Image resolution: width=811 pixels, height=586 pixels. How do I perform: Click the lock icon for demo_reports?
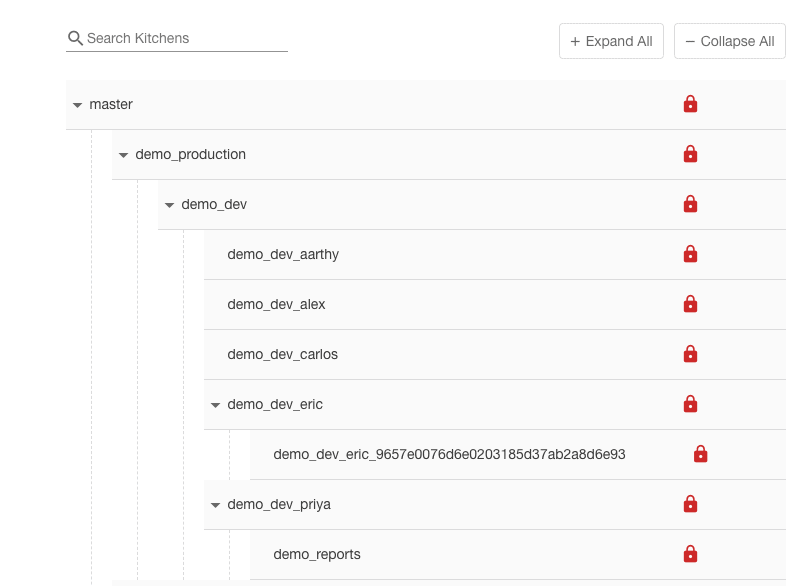pos(690,554)
